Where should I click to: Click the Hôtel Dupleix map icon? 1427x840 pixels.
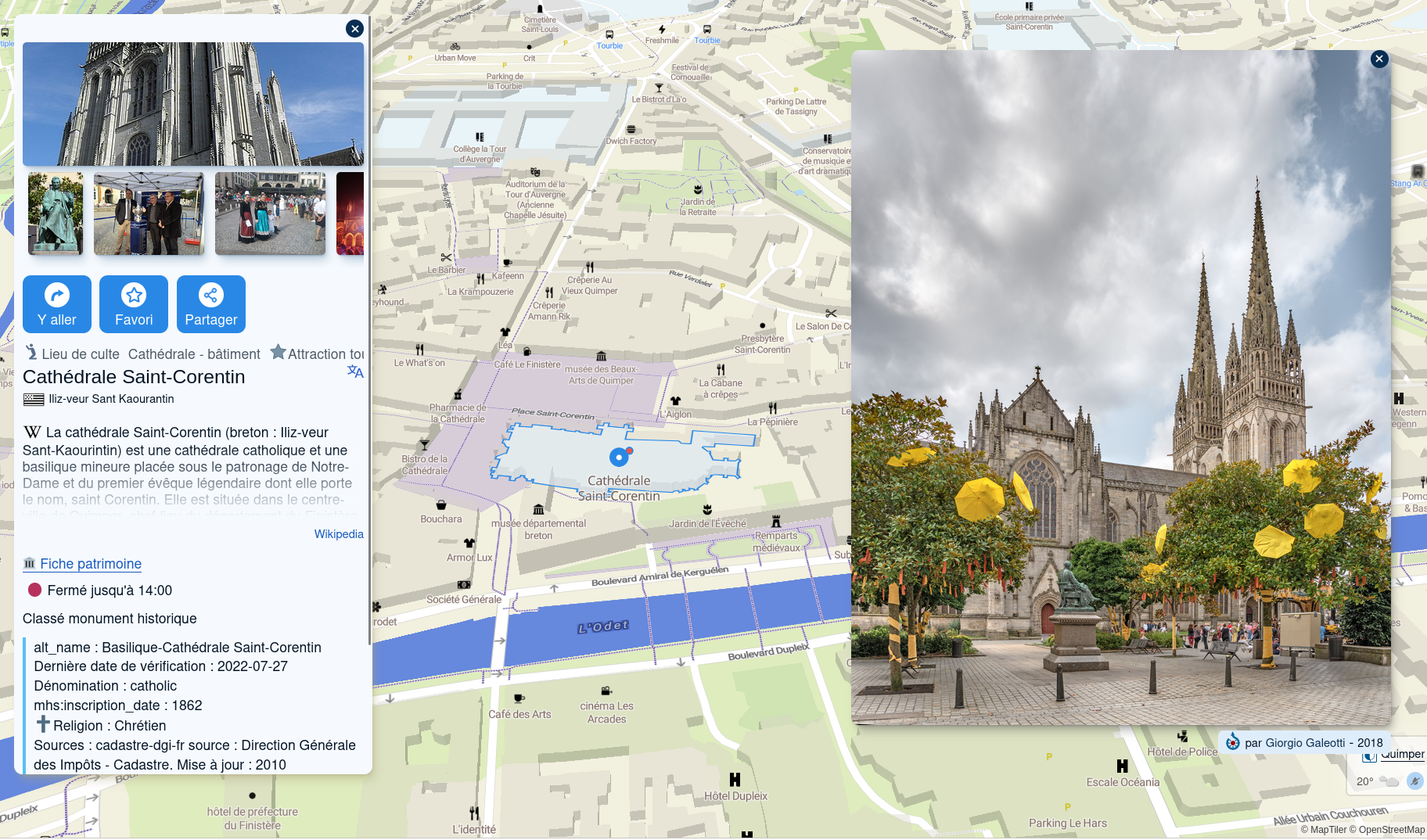click(x=735, y=780)
